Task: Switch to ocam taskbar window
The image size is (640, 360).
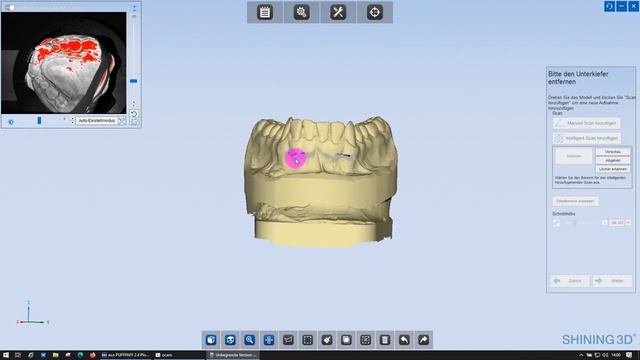Action: 178,355
